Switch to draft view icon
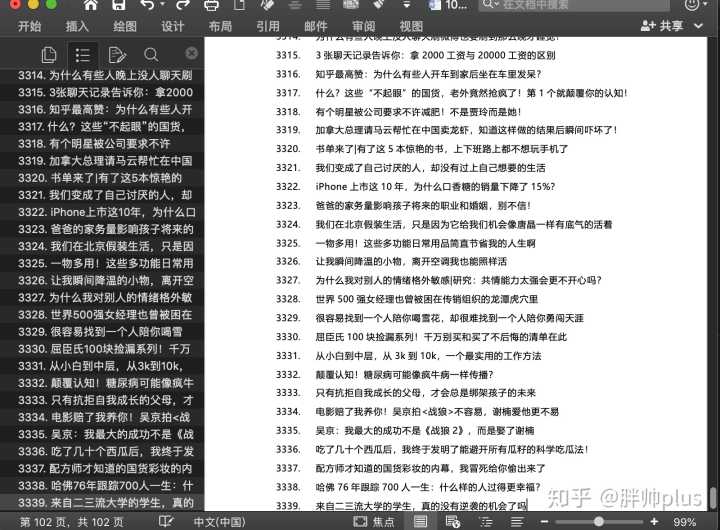The image size is (720, 530). click(517, 522)
